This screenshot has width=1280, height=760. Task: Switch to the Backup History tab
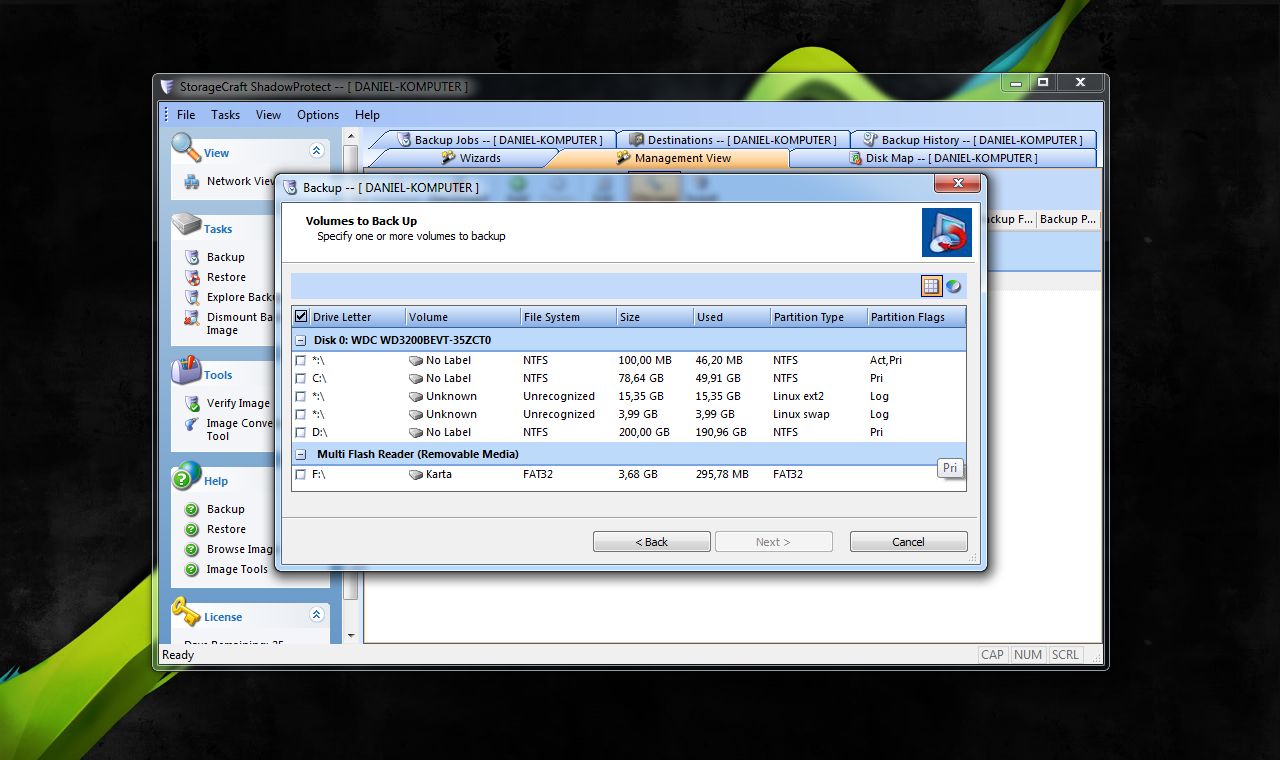pos(974,140)
